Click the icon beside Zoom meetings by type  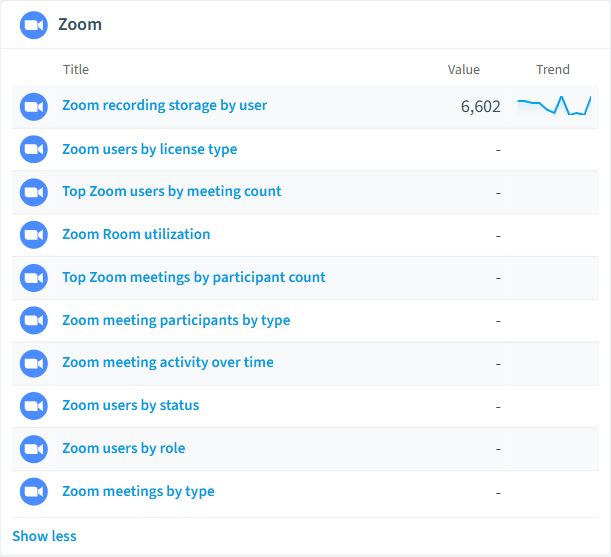coord(34,492)
